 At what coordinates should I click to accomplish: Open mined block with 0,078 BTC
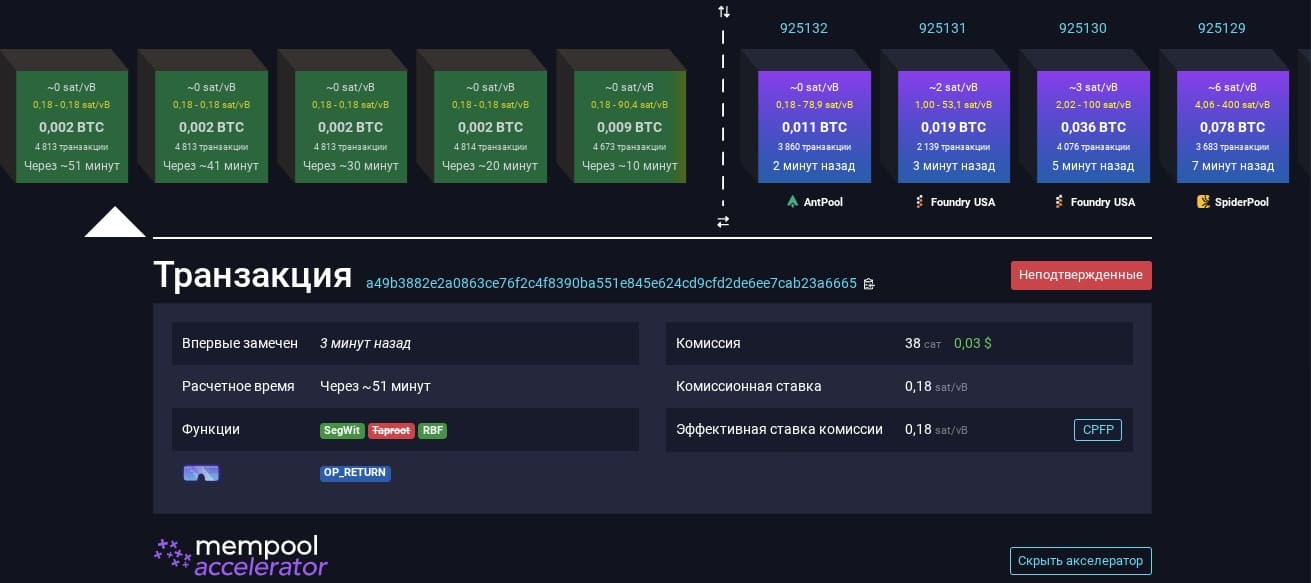(1233, 127)
